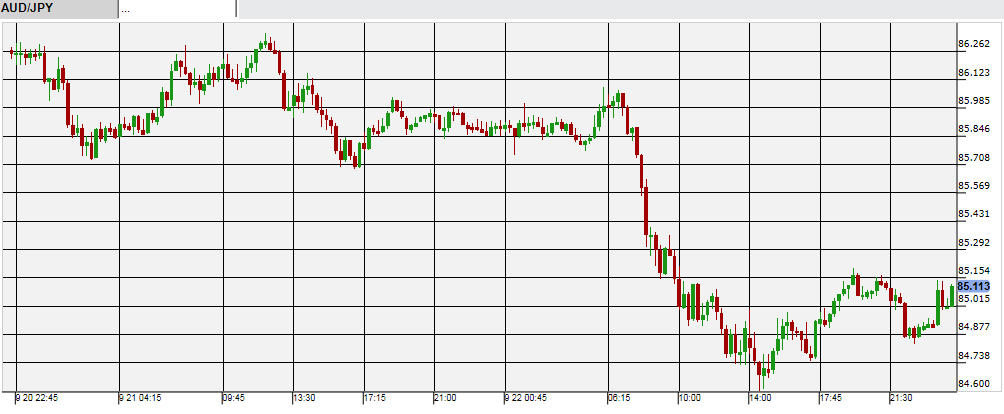Open the "..." tab next to AUD/JPY
Image resolution: width=1004 pixels, height=414 pixels.
177,8
